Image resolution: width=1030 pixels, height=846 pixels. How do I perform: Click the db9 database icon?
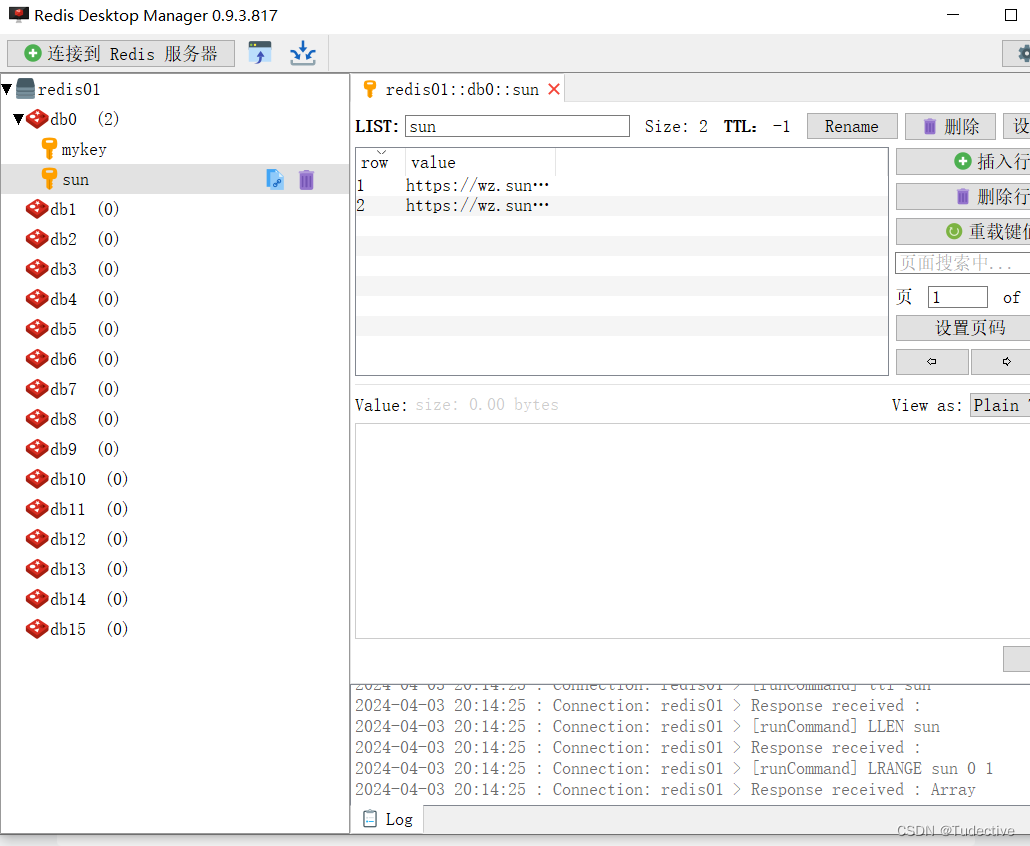tap(37, 449)
